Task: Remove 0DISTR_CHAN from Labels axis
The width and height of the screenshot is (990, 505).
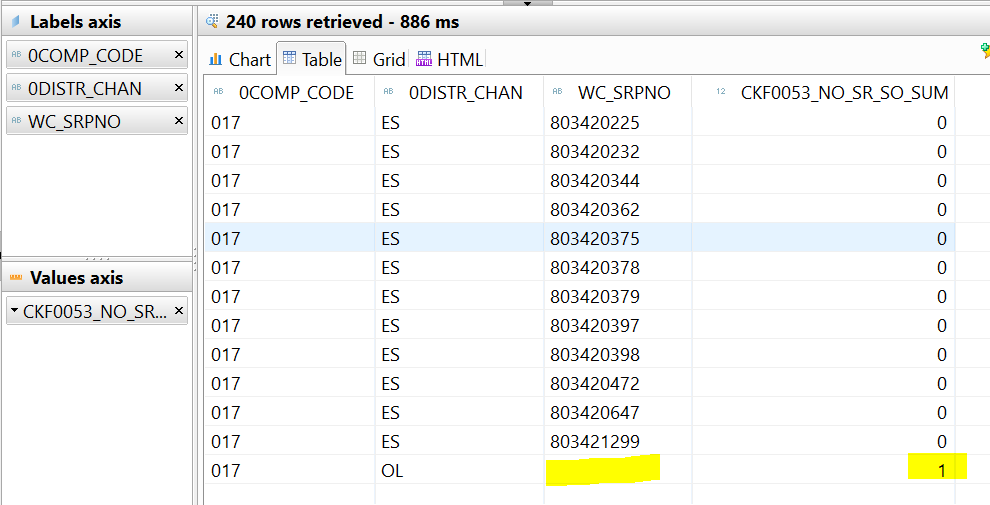Action: (x=179, y=89)
